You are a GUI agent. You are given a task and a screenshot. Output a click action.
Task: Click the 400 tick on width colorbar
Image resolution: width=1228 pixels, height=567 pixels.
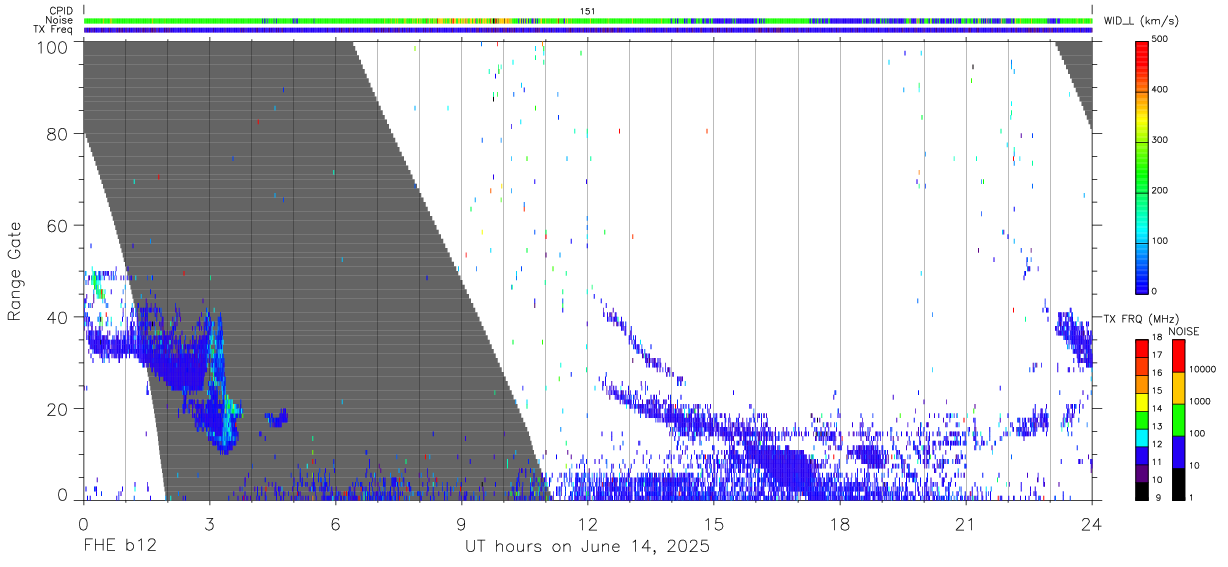coord(1162,90)
